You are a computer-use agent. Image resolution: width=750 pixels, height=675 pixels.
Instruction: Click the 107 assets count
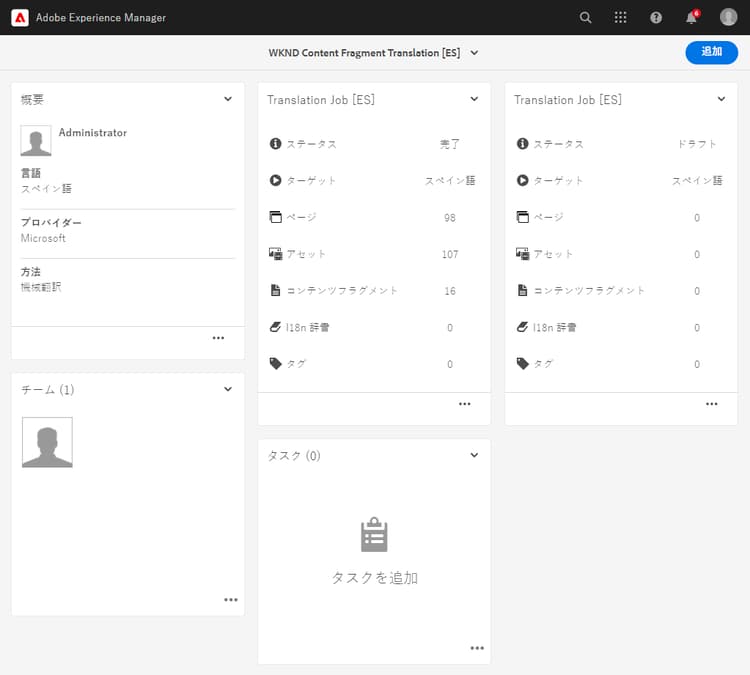[450, 255]
